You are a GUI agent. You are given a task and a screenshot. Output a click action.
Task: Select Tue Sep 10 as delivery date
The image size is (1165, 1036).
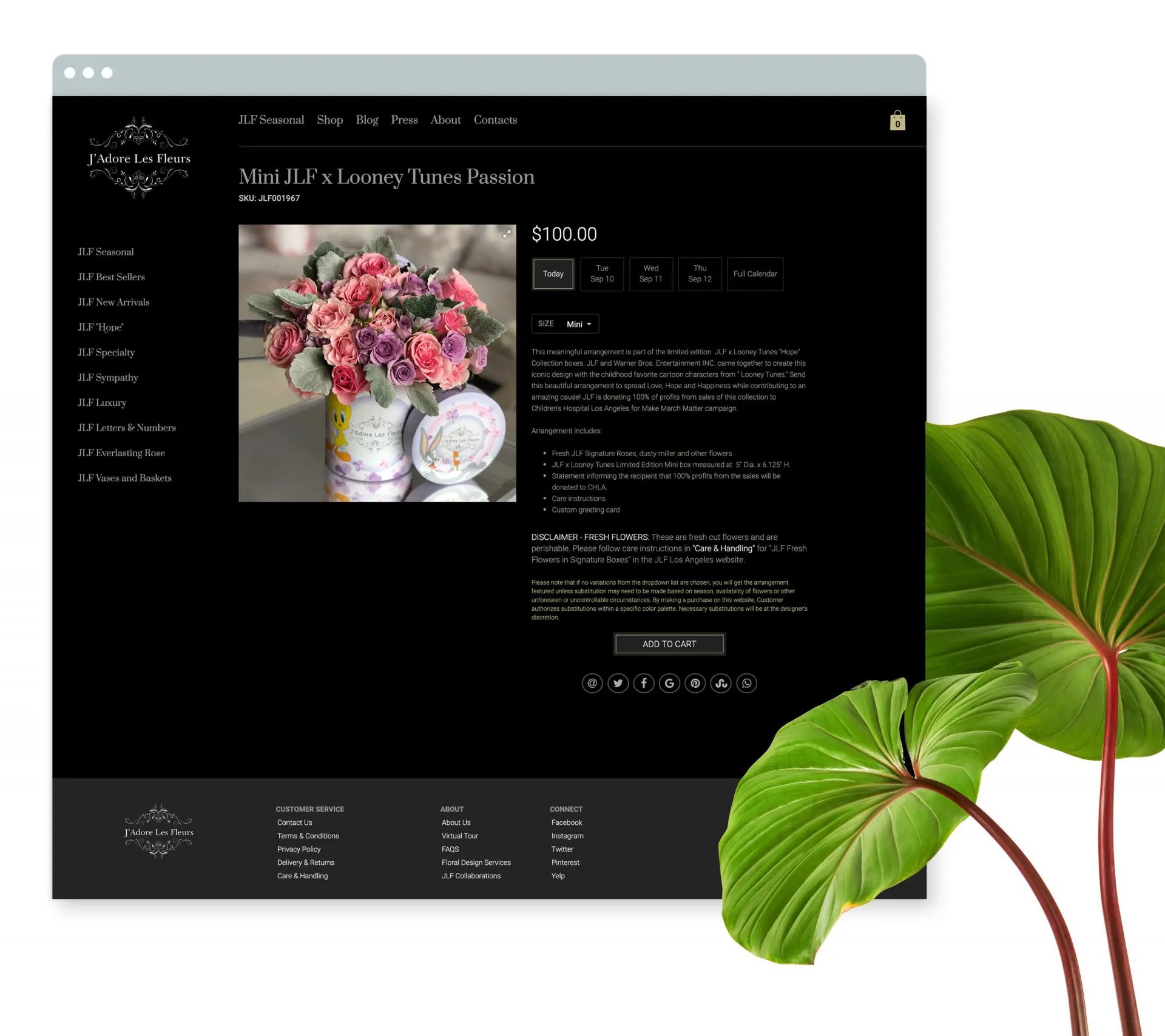click(601, 274)
